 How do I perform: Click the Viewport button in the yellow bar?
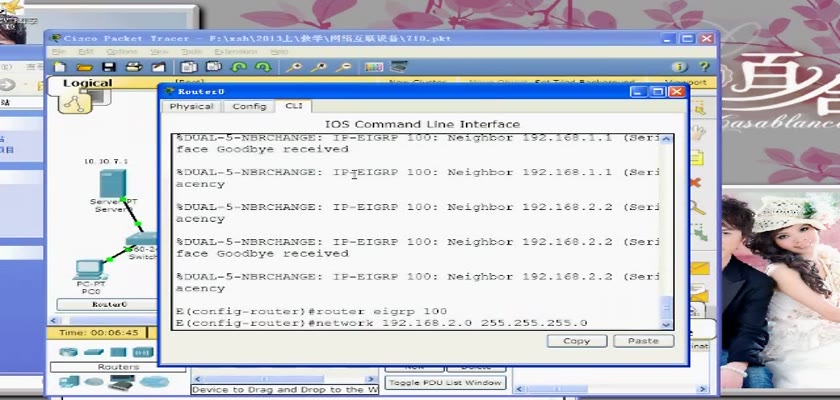point(688,83)
